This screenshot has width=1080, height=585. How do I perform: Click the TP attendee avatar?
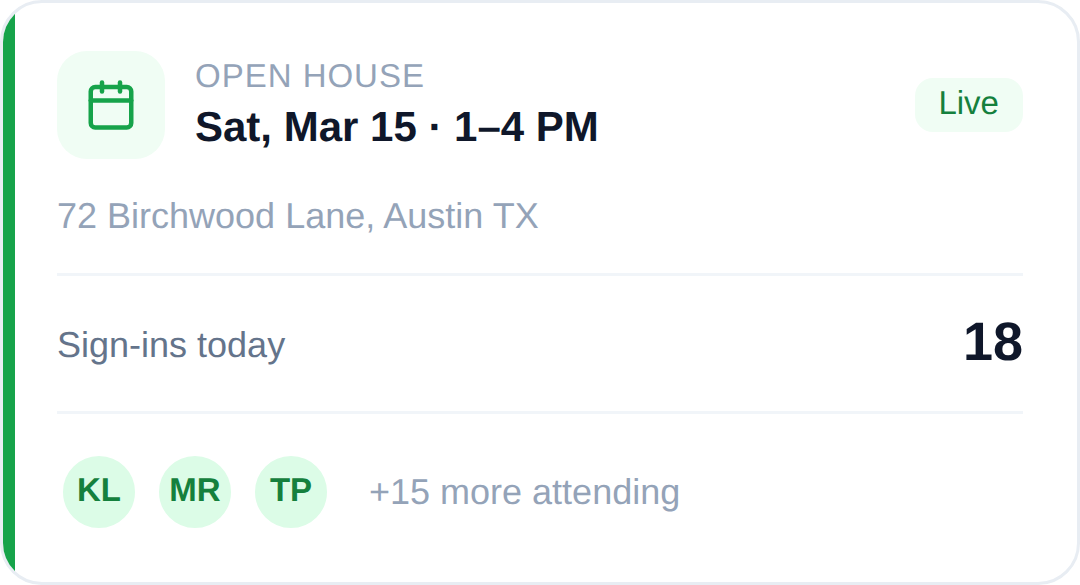[291, 491]
